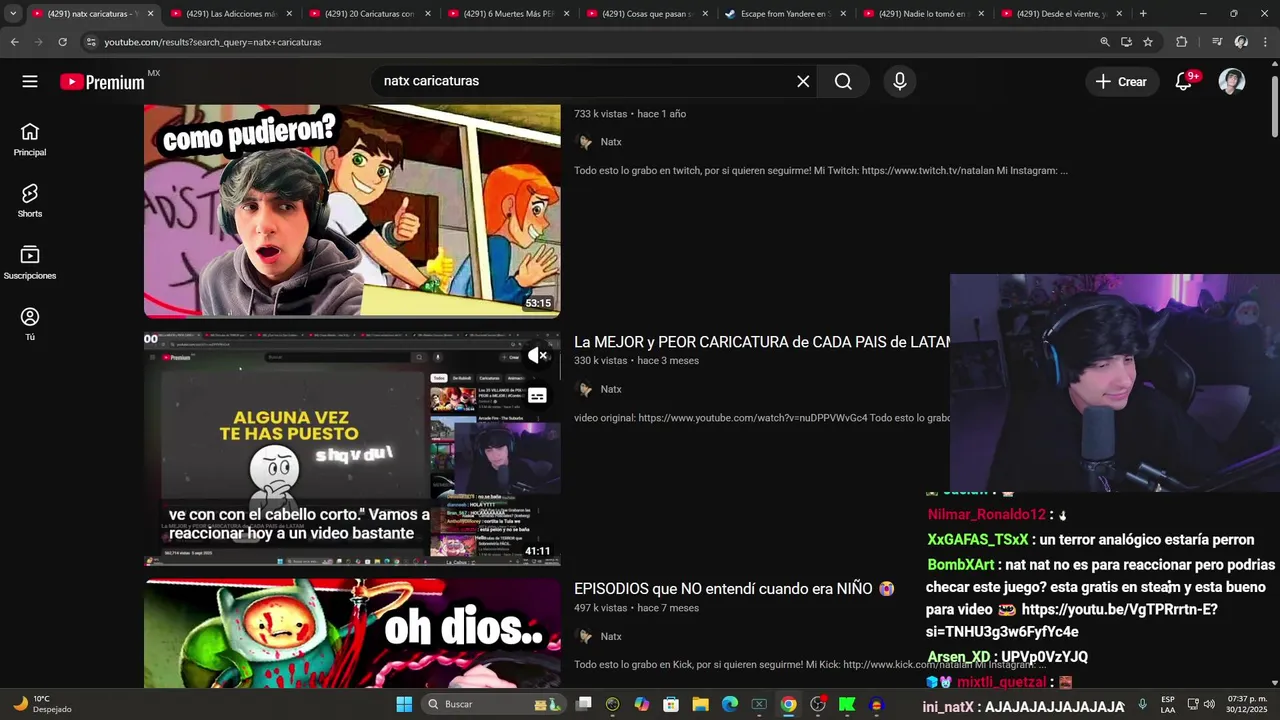This screenshot has width=1280, height=720.
Task: Switch to 'Escape from Yandere' tab
Action: [786, 14]
